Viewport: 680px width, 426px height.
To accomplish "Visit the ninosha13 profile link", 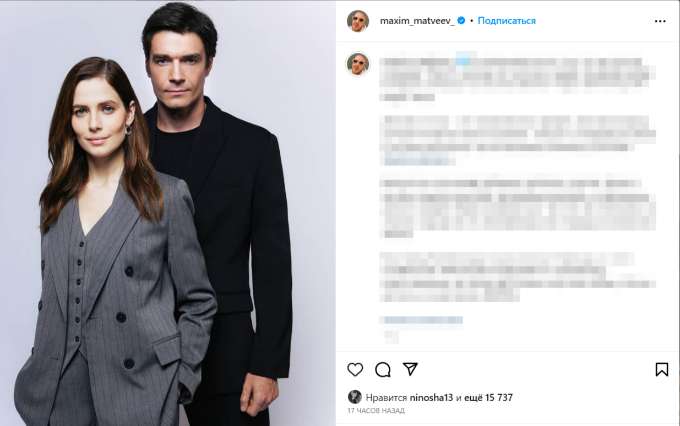I will click(431, 397).
